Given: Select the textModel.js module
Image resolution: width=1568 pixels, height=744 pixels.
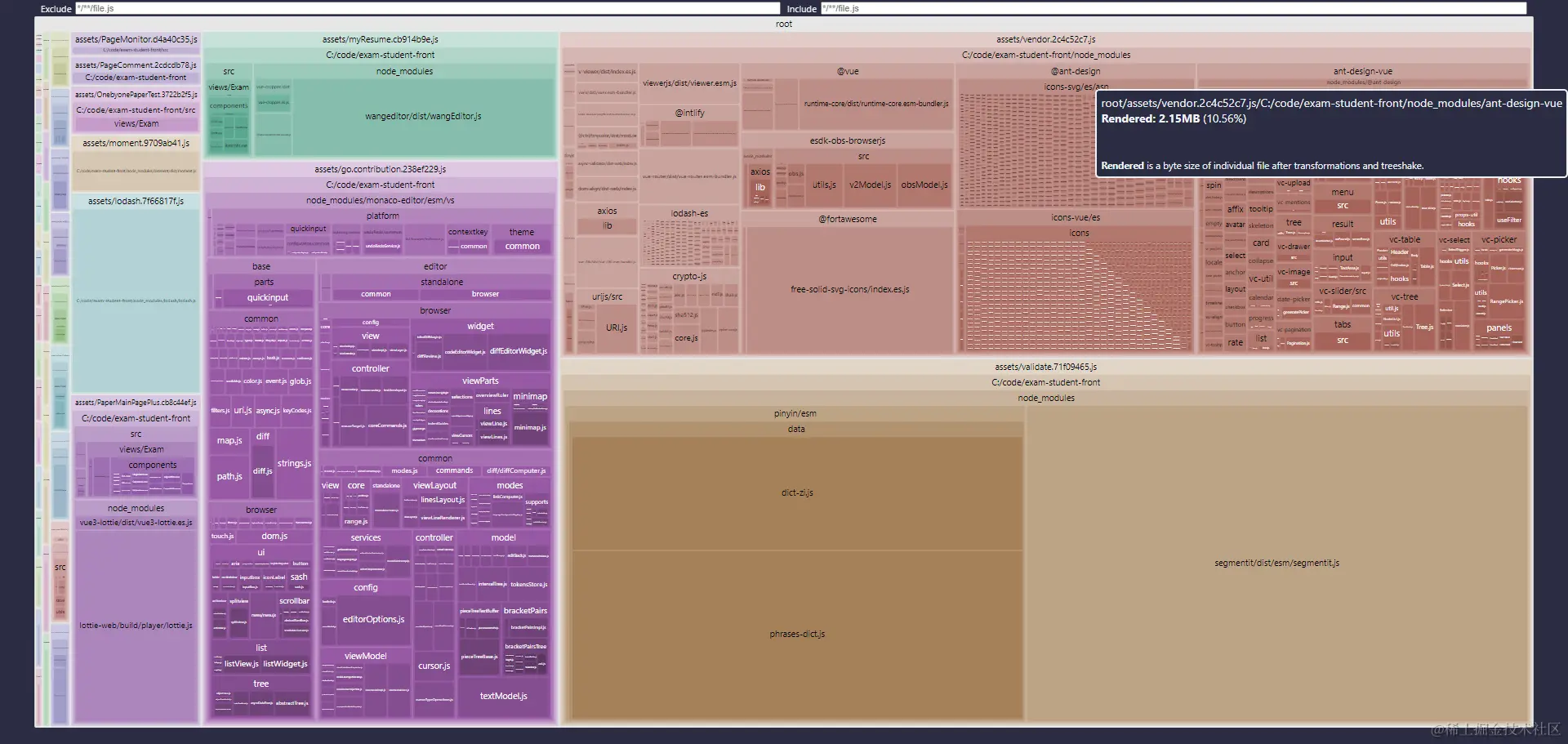Looking at the screenshot, I should (503, 696).
